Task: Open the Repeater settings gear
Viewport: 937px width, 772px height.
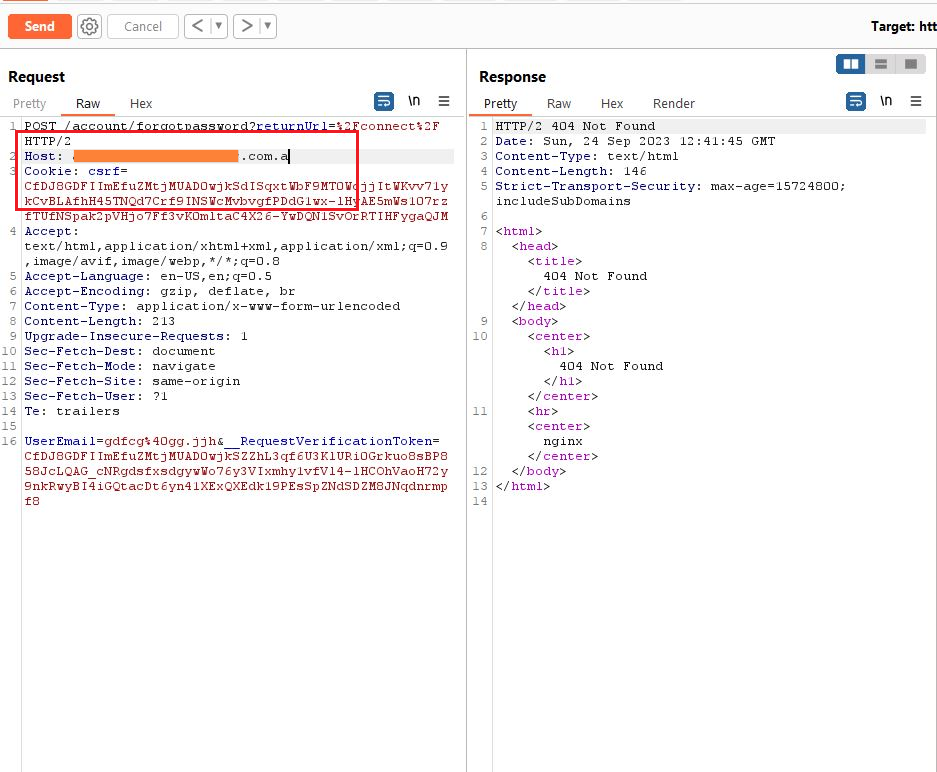Action: (89, 27)
